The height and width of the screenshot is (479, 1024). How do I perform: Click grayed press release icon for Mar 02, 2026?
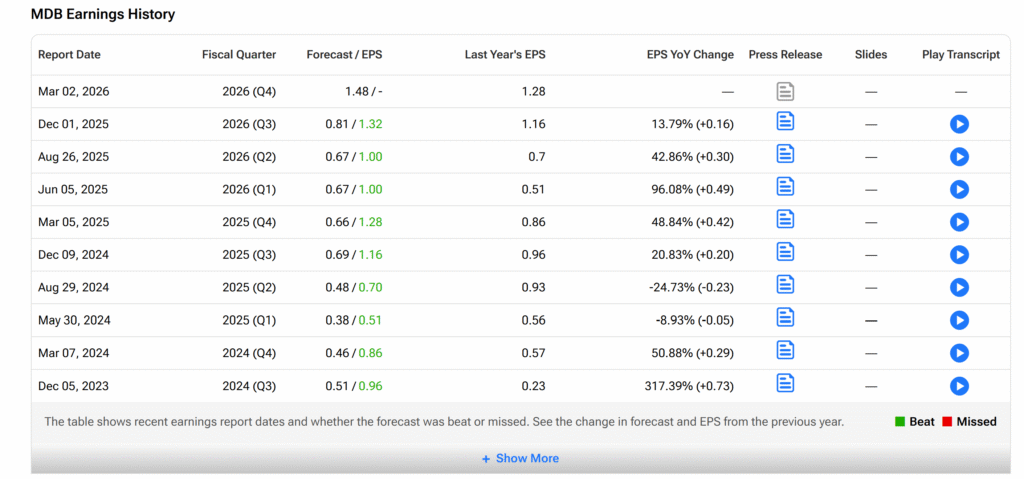tap(786, 92)
